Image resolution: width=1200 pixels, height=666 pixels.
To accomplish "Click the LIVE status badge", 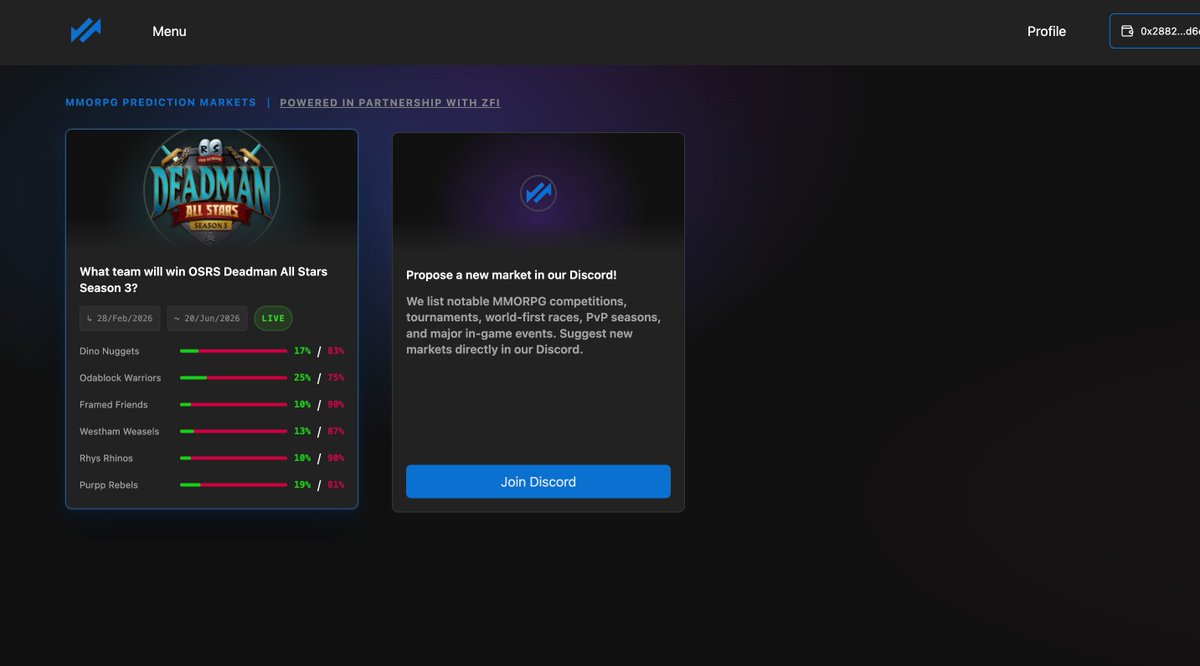I will (273, 318).
